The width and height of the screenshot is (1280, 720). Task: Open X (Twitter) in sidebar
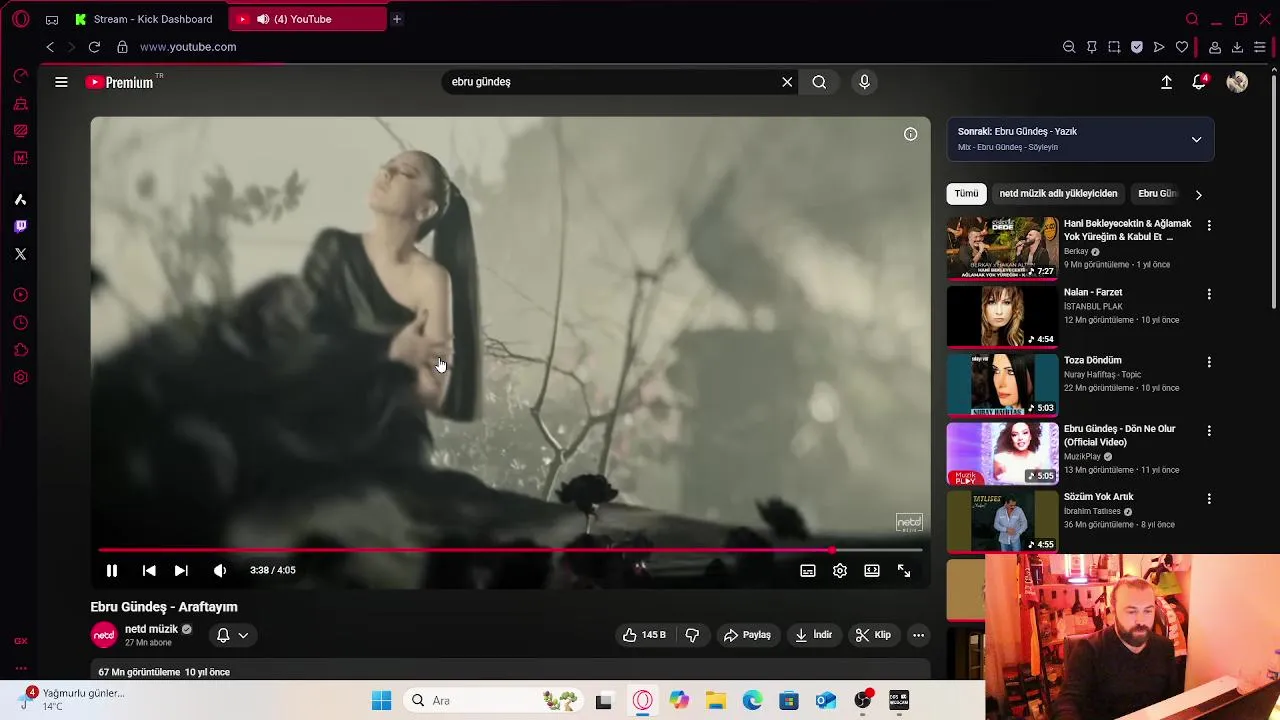(x=20, y=254)
